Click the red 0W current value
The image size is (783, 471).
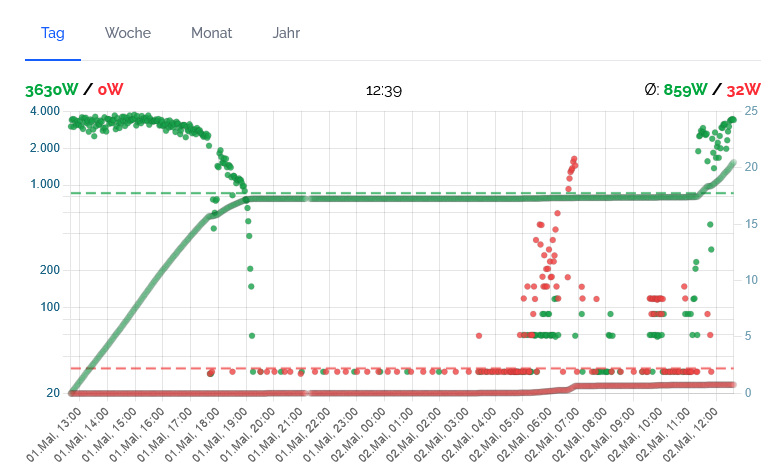click(x=110, y=89)
